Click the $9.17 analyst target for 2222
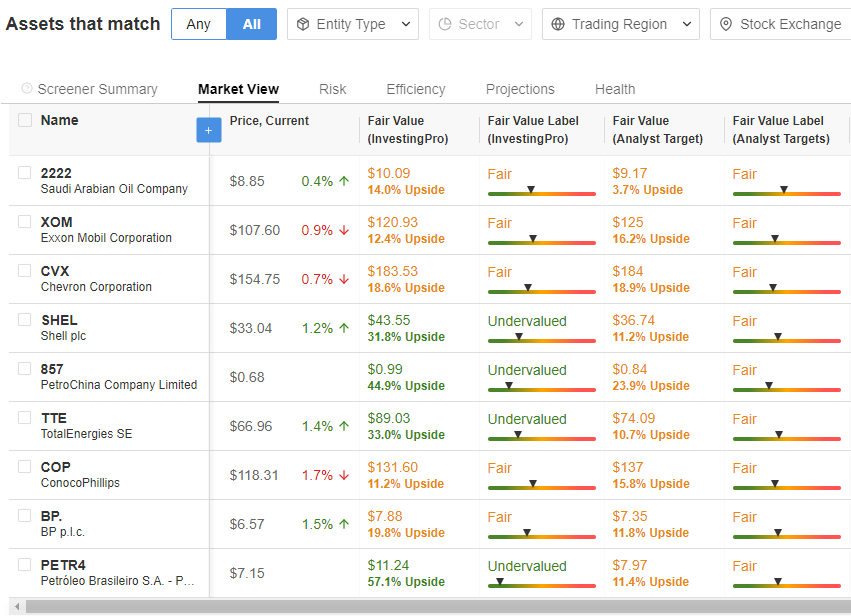The image size is (851, 616). (x=630, y=173)
